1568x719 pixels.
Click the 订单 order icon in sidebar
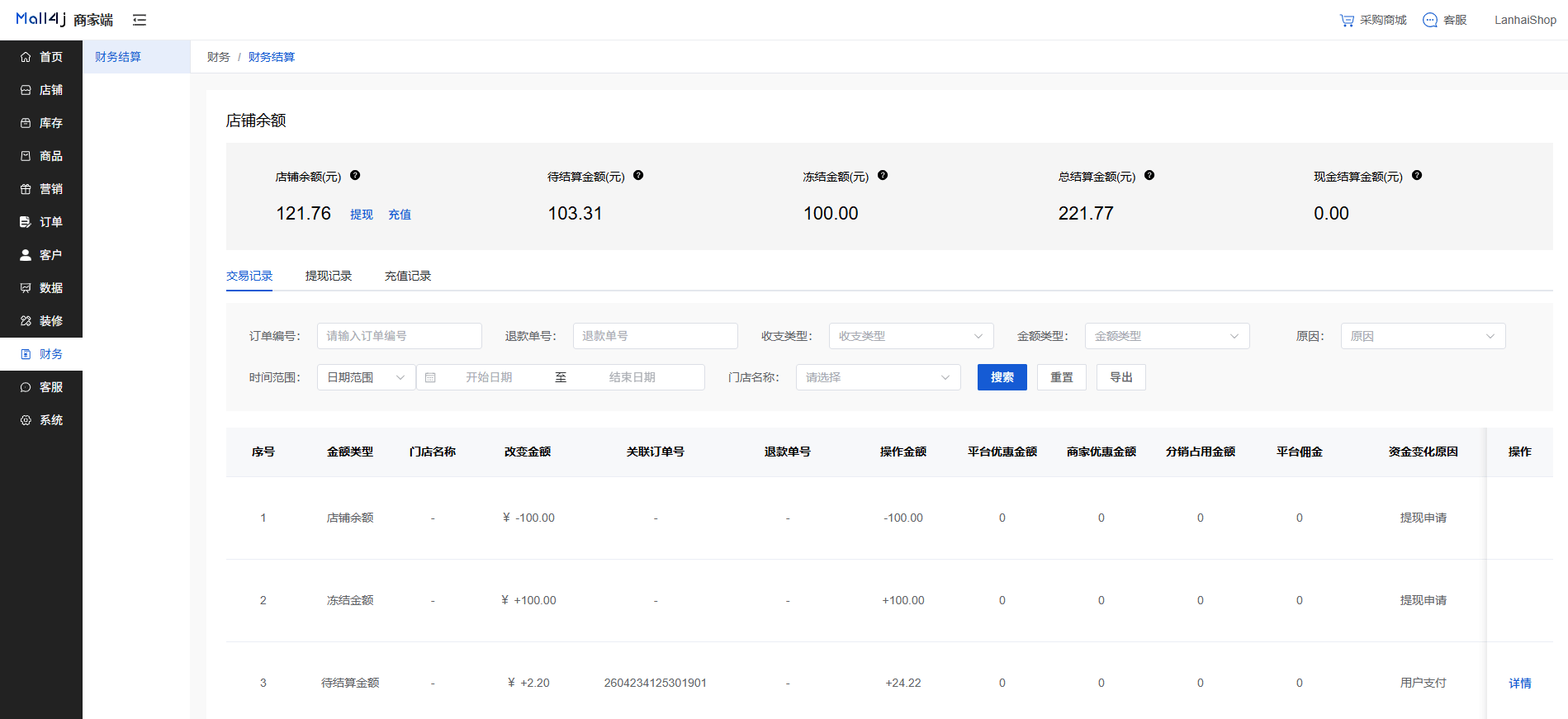tap(26, 222)
